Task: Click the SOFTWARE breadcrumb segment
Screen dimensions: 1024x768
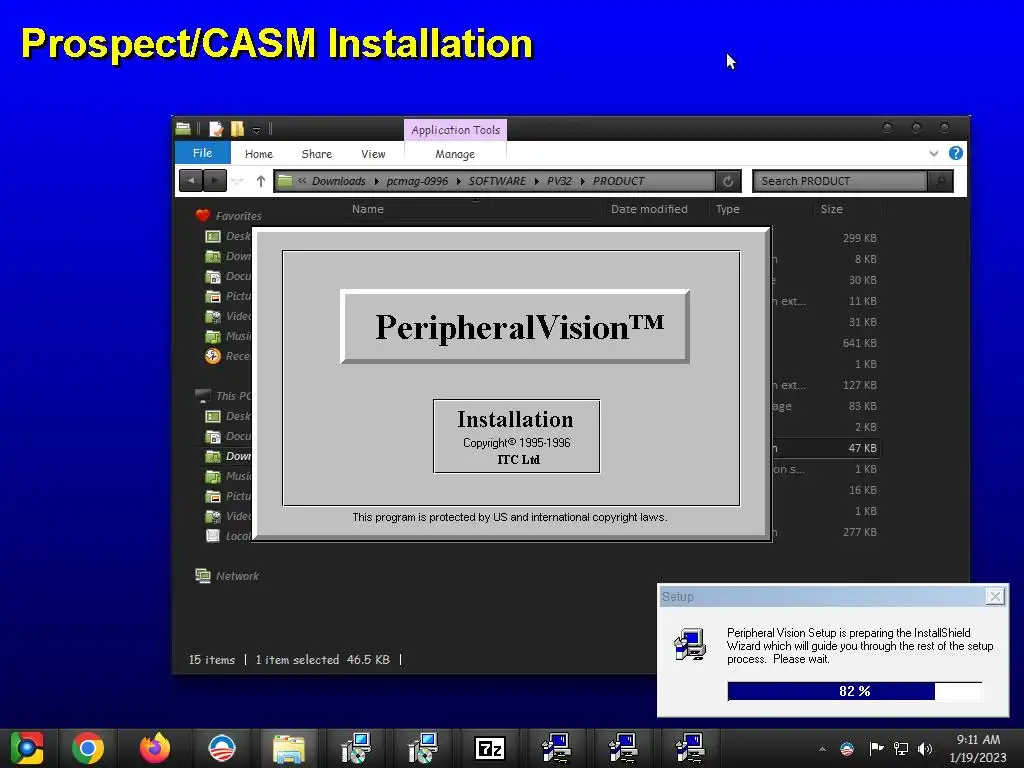Action: tap(497, 181)
